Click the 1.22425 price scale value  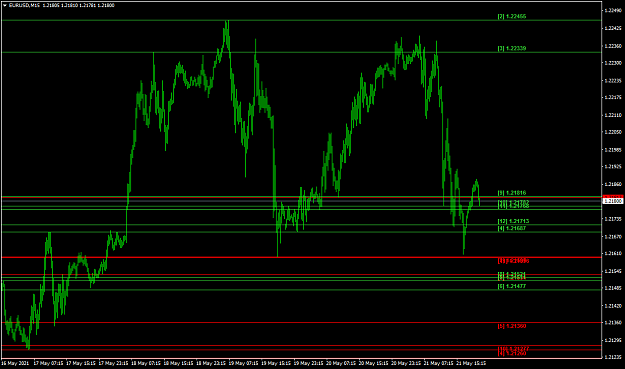613,28
